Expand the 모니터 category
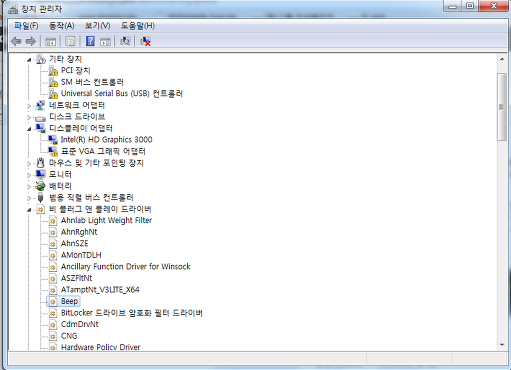 click(x=29, y=175)
